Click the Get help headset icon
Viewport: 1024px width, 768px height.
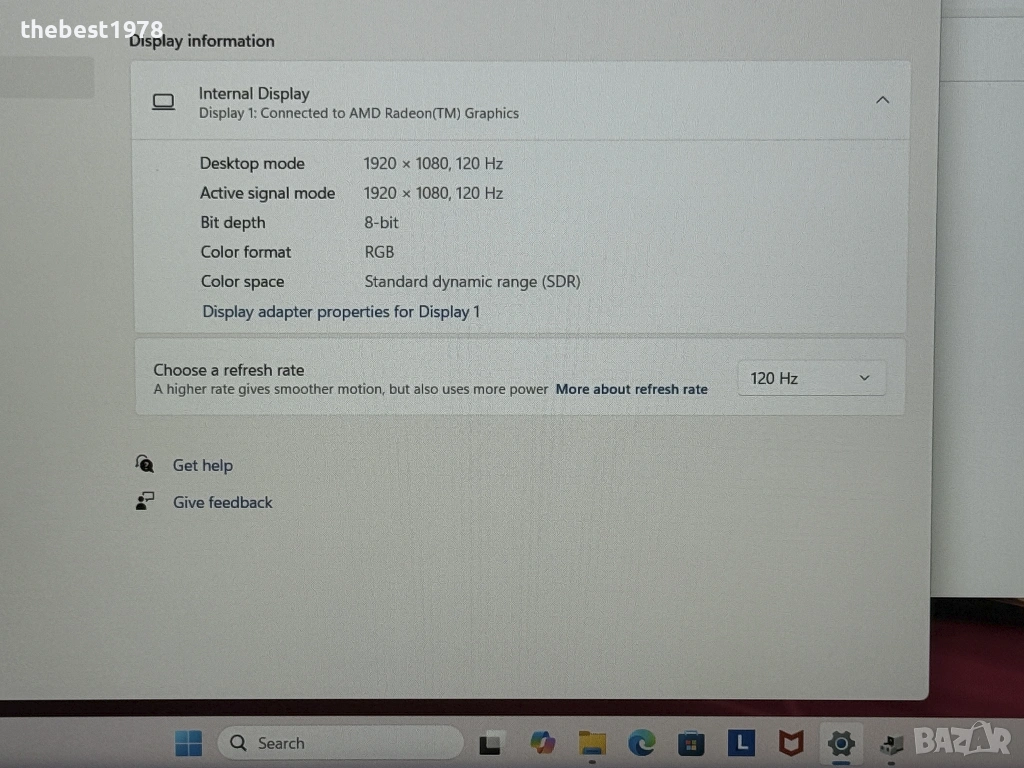click(145, 464)
